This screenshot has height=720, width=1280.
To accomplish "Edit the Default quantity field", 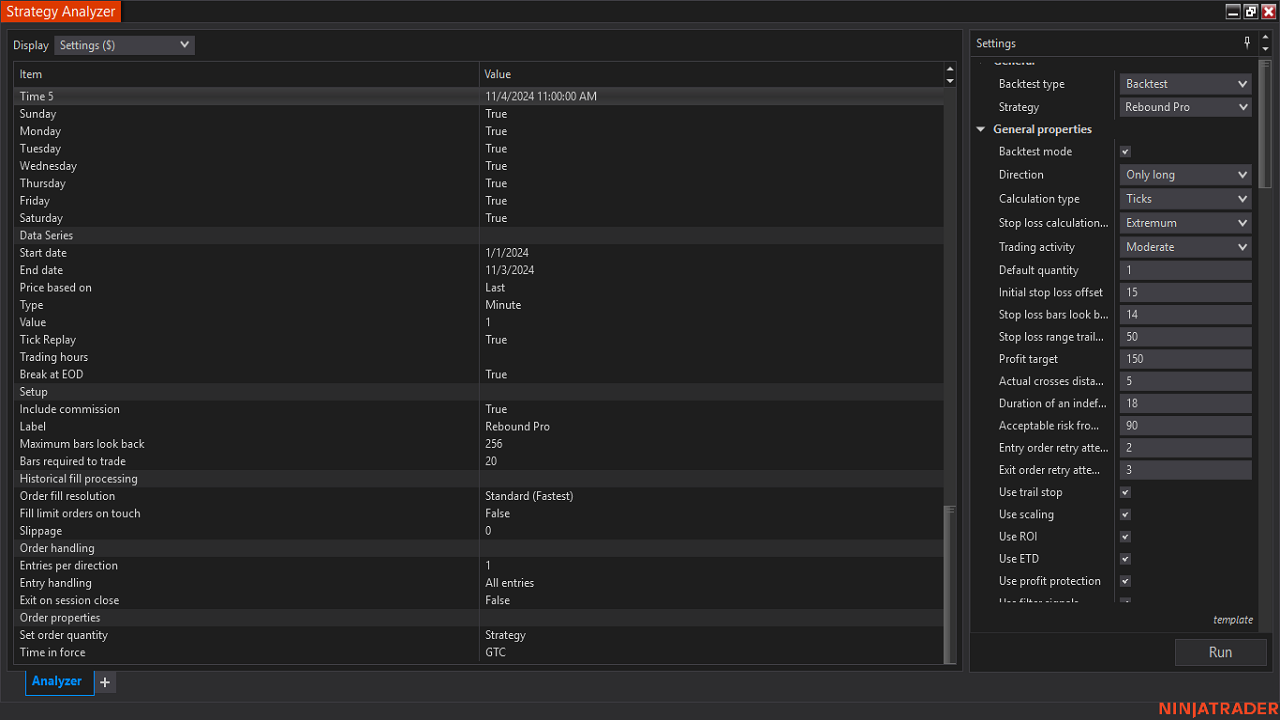I will point(1186,271).
